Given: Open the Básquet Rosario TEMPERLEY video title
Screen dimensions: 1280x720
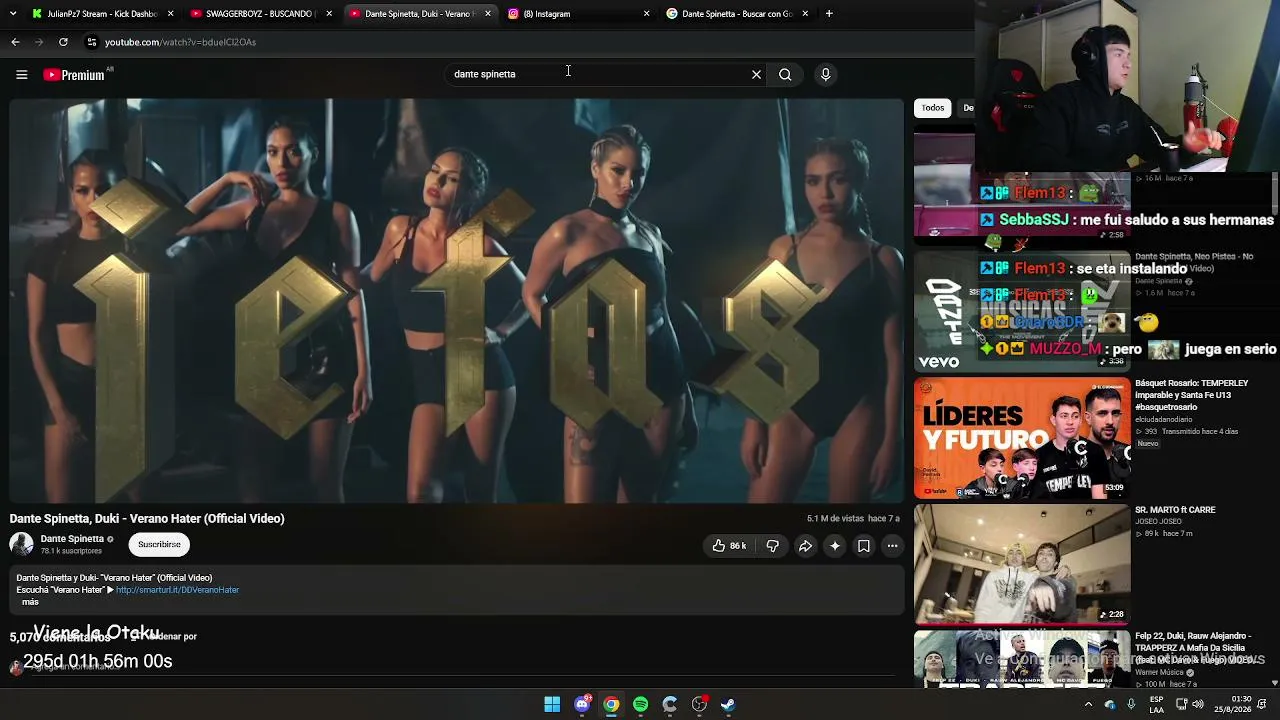Looking at the screenshot, I should 1191,395.
